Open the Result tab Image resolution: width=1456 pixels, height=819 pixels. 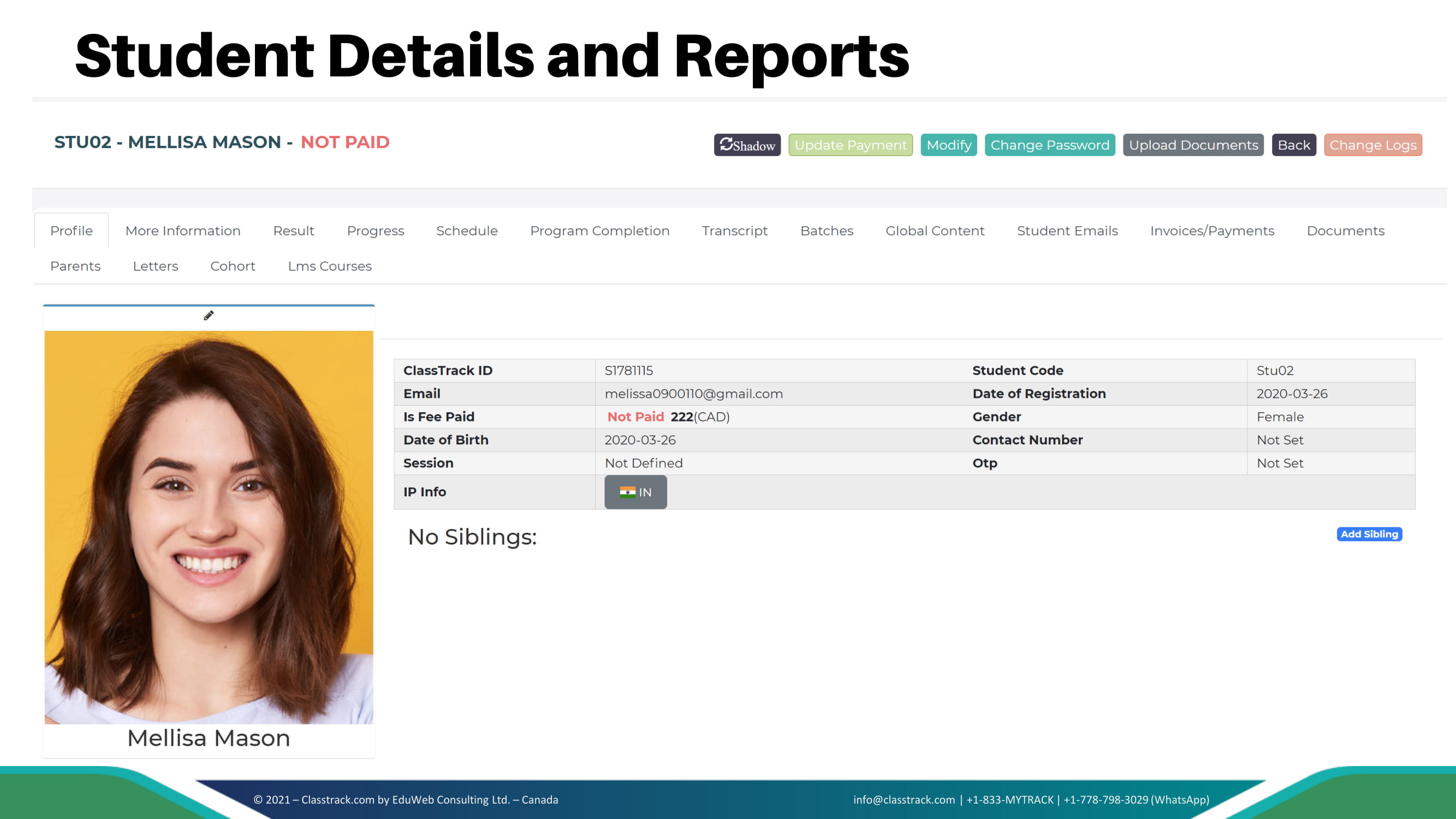coord(293,230)
